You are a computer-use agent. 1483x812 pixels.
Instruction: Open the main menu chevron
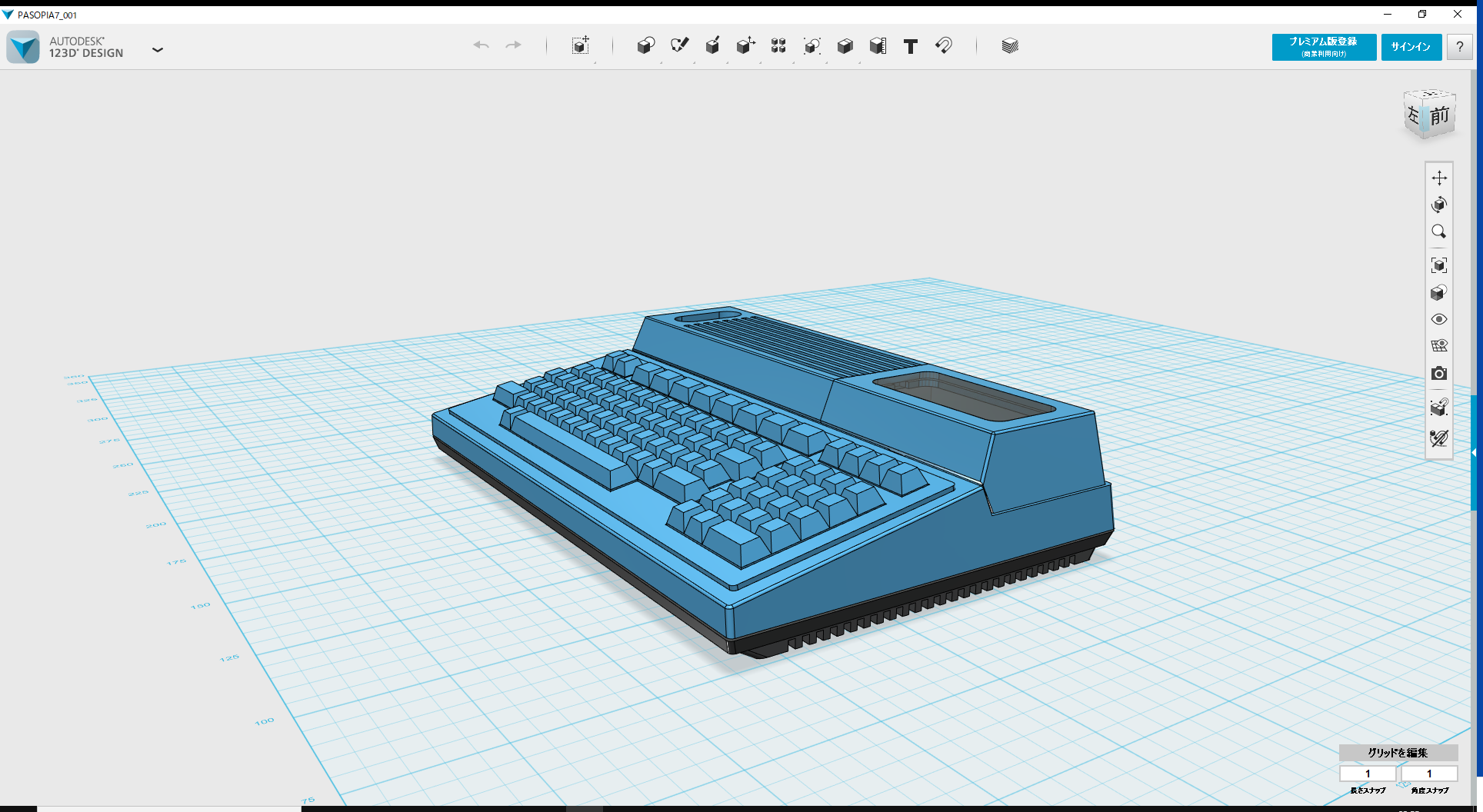point(158,49)
